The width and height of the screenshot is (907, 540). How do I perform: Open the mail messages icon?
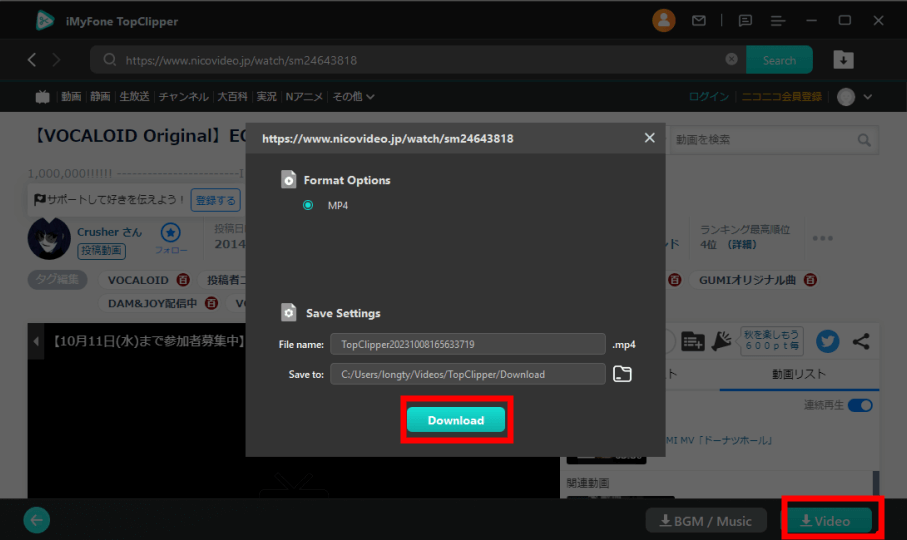click(699, 21)
